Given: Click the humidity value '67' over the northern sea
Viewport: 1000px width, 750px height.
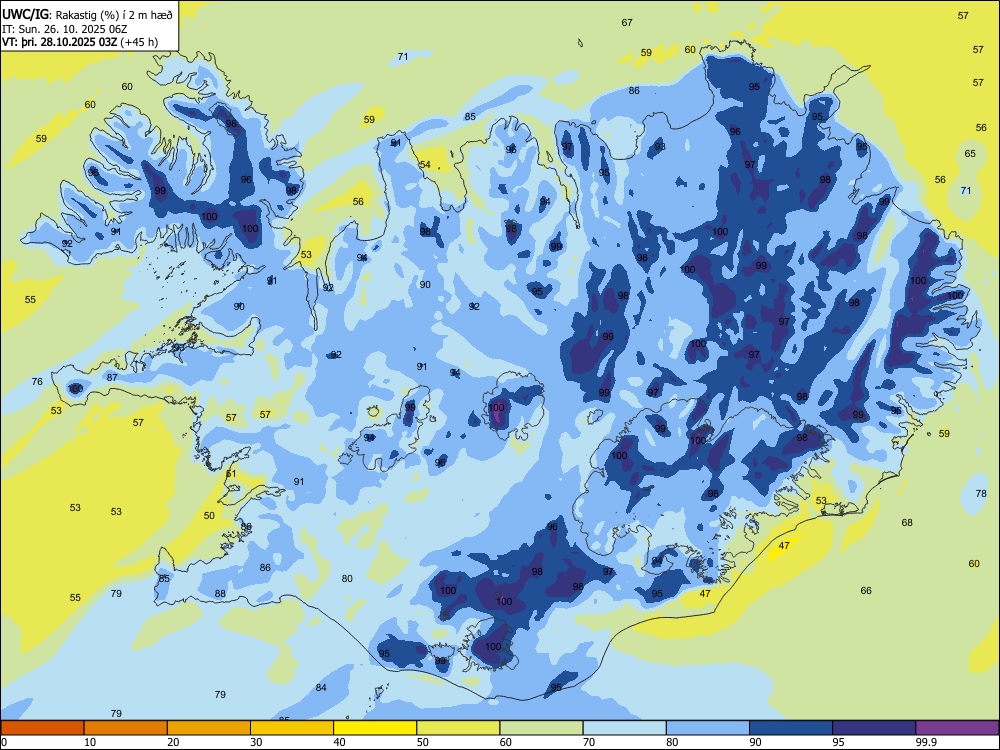Looking at the screenshot, I should 627,23.
